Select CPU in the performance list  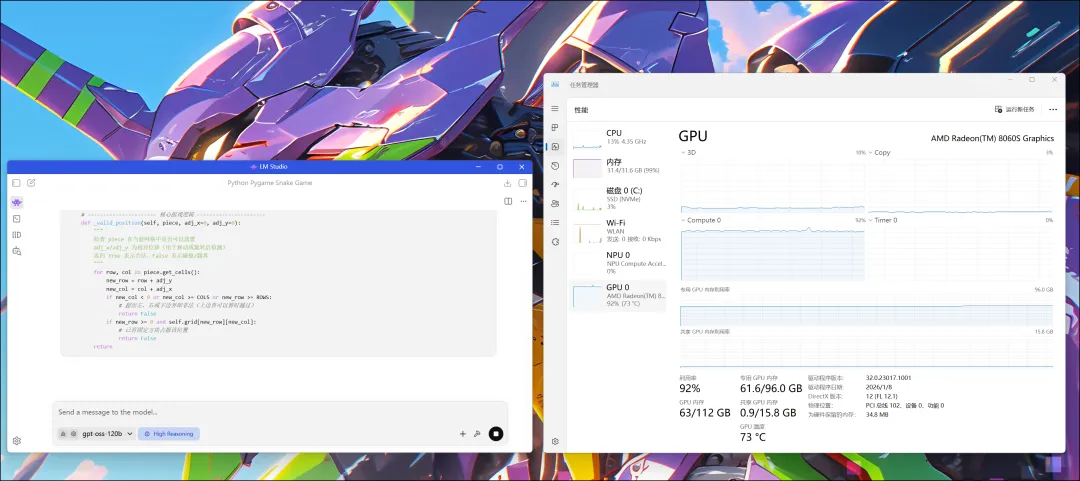[618, 137]
